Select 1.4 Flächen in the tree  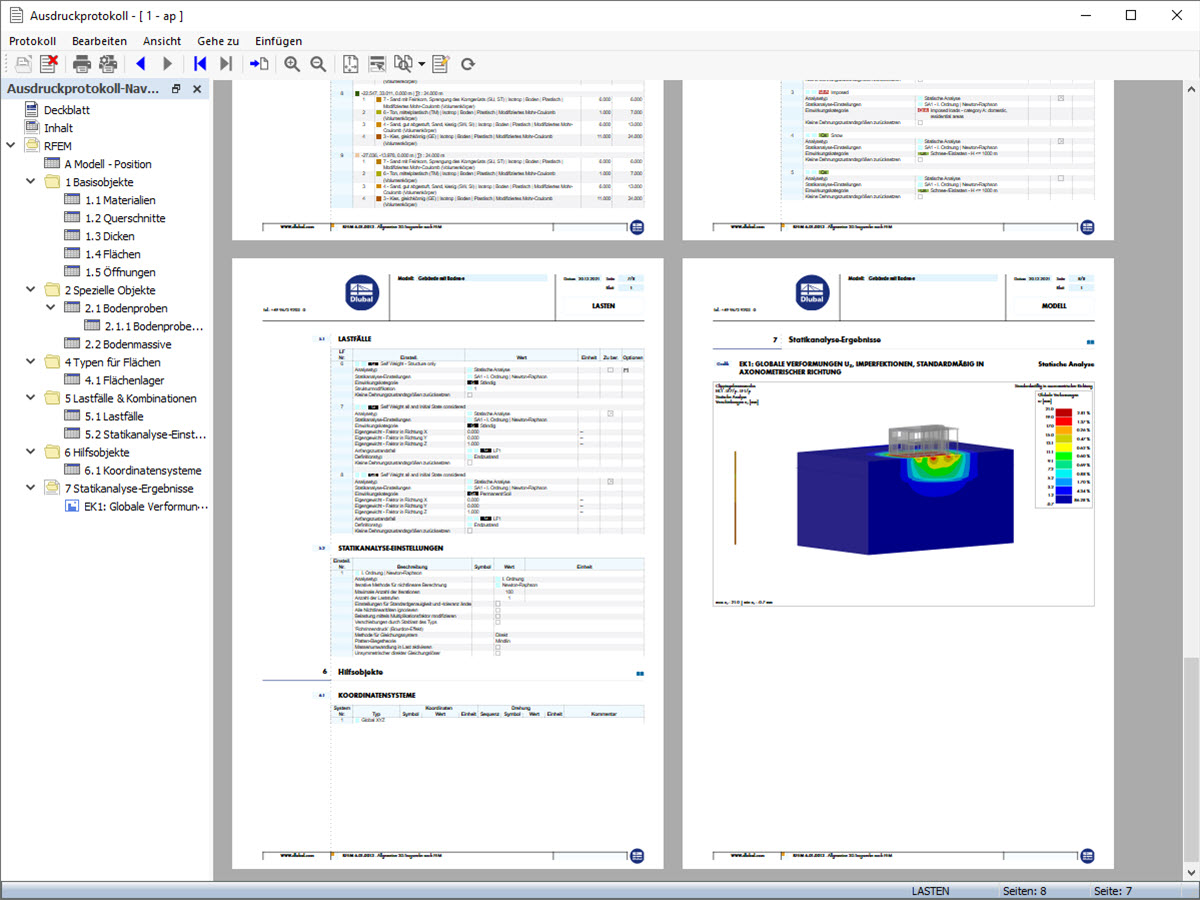point(112,254)
